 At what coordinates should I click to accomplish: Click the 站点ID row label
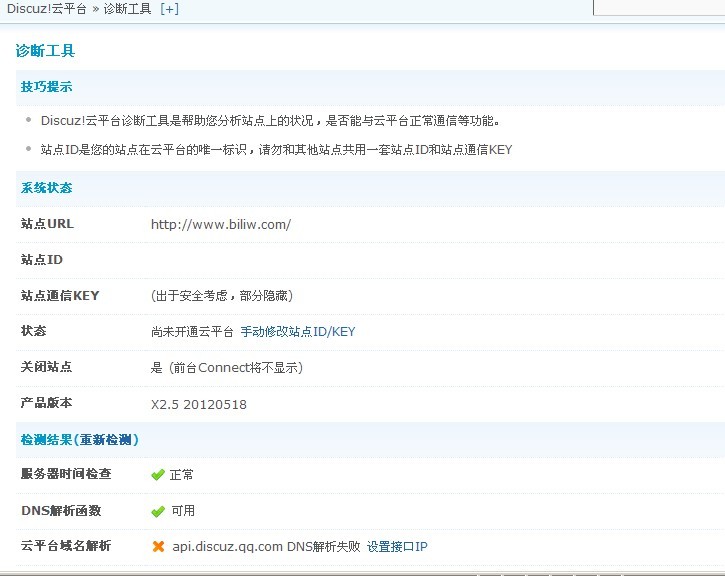pos(42,260)
